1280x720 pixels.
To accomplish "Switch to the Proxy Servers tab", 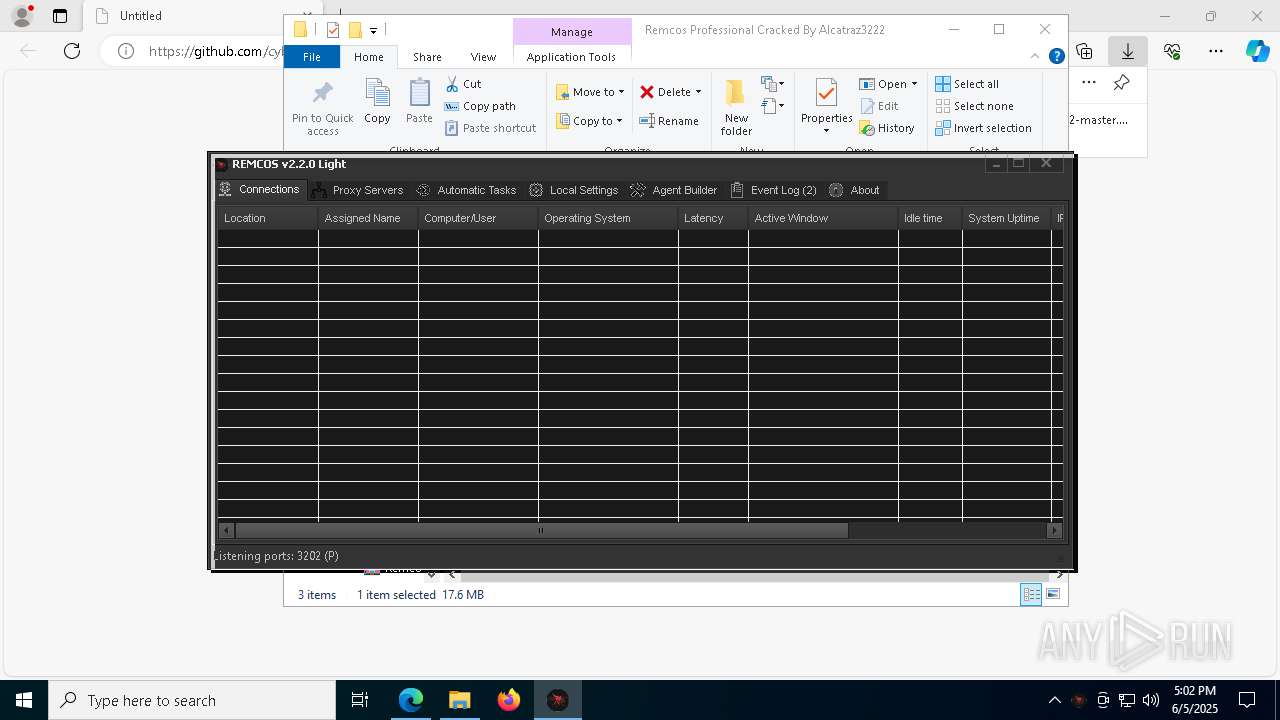I will pos(357,190).
